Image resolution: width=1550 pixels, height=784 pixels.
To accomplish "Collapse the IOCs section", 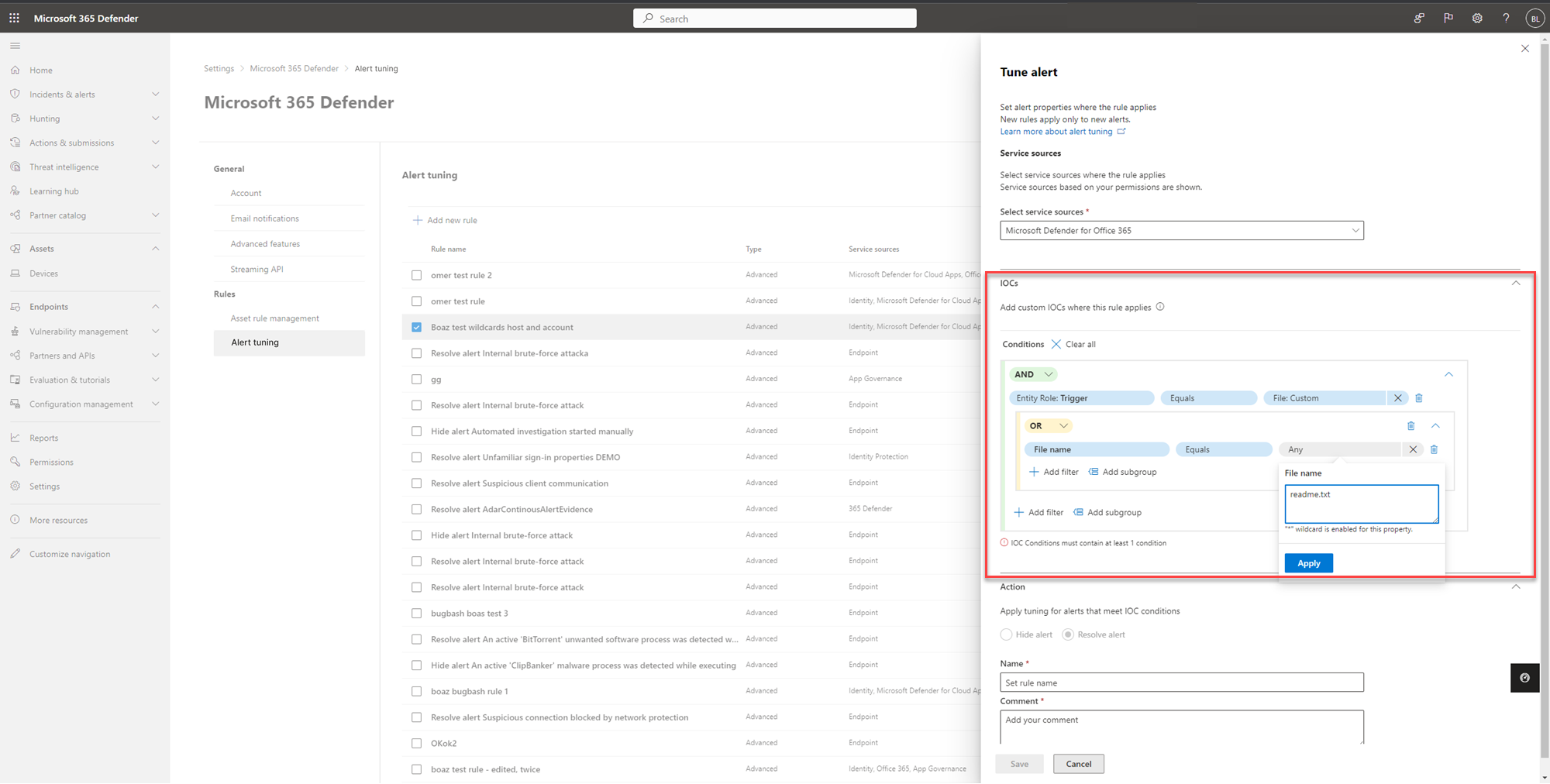I will click(x=1516, y=283).
